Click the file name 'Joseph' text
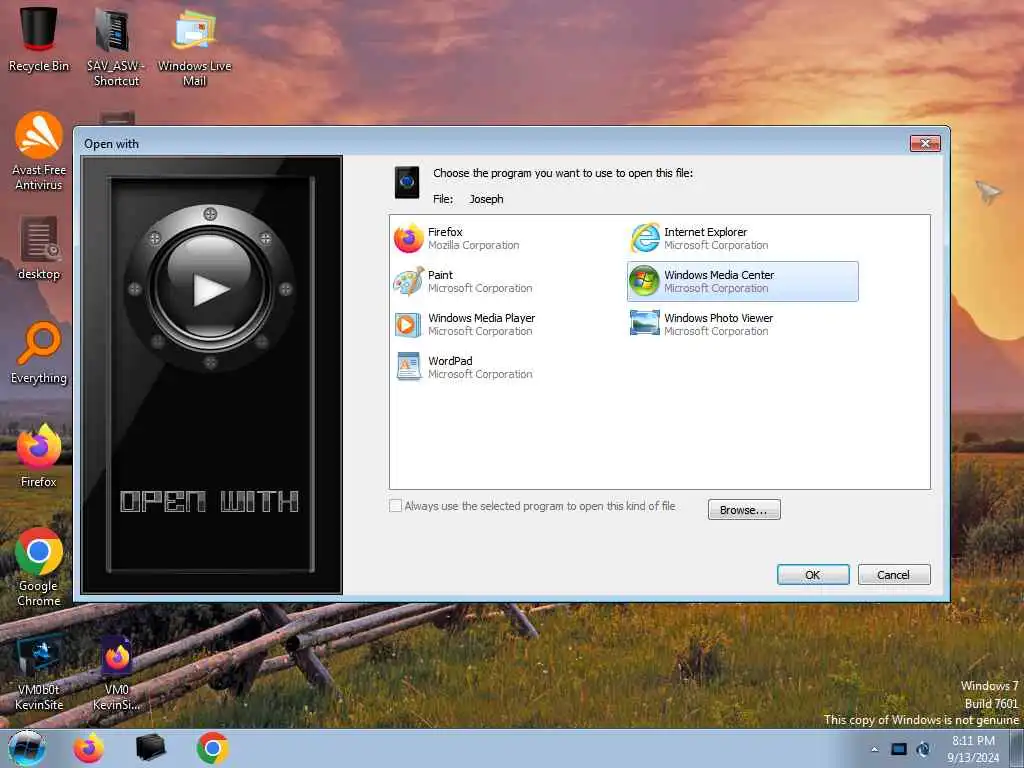 coord(486,199)
